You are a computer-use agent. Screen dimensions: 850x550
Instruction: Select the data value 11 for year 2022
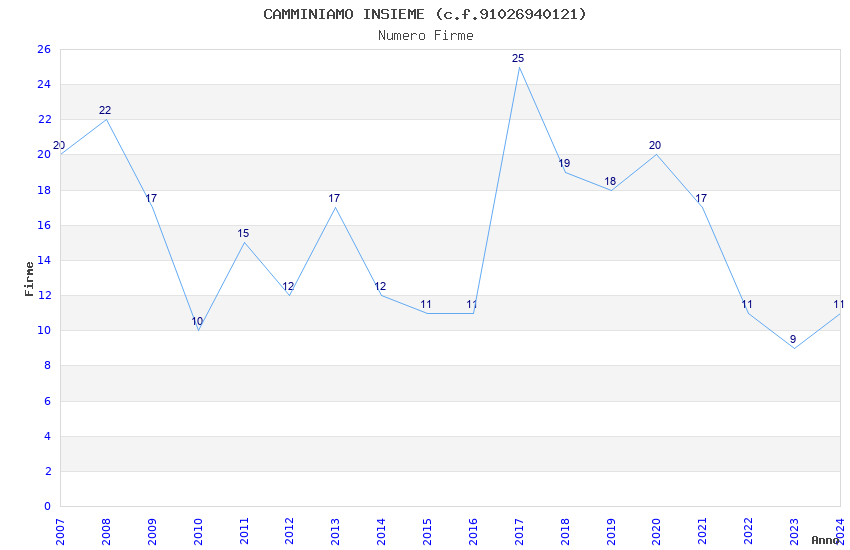click(748, 305)
